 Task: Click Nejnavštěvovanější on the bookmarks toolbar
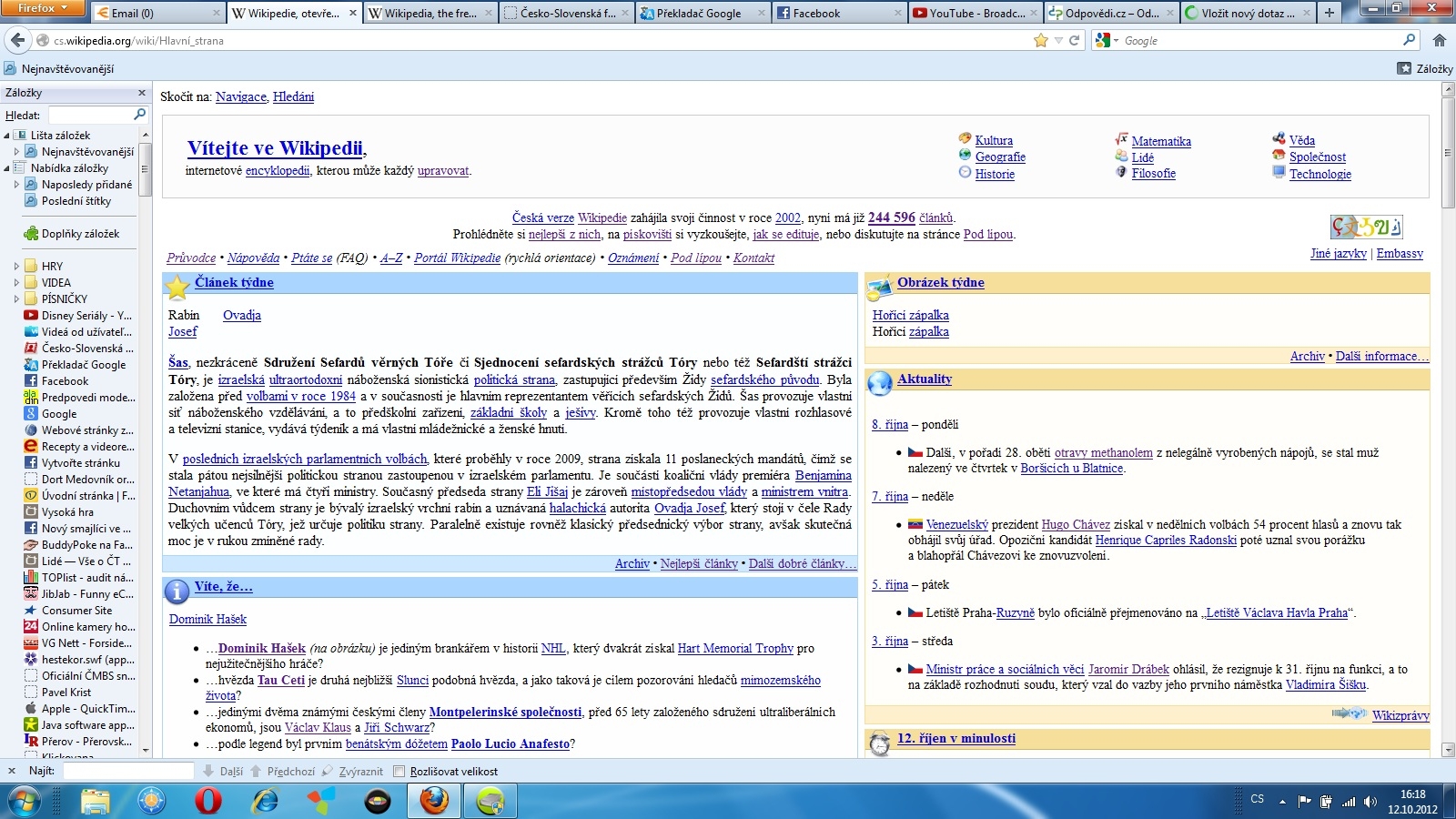click(x=59, y=68)
